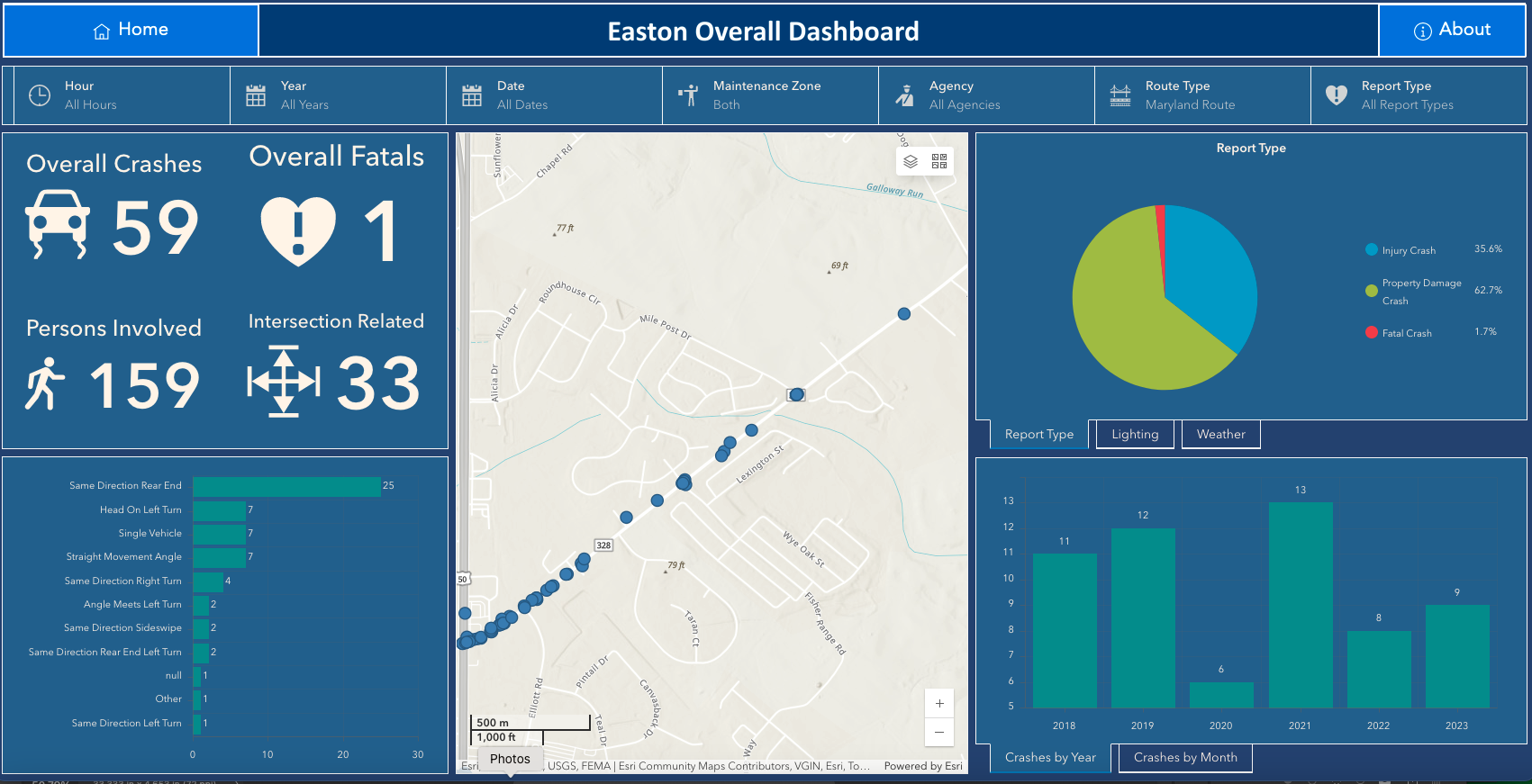
Task: Switch to the Report Type chart tab
Action: click(1039, 434)
